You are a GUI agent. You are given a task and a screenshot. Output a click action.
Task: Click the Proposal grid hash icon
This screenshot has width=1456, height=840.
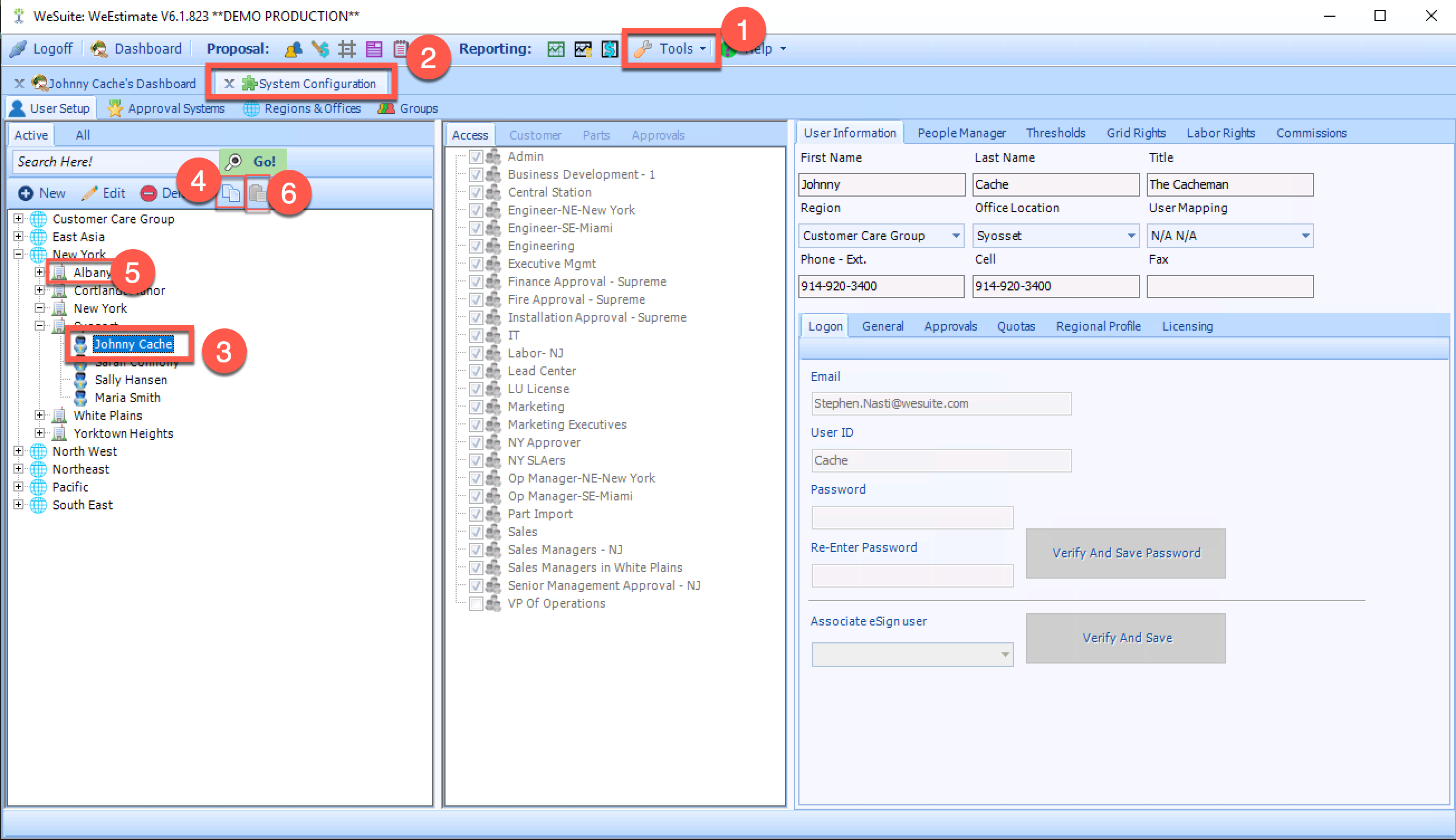347,49
